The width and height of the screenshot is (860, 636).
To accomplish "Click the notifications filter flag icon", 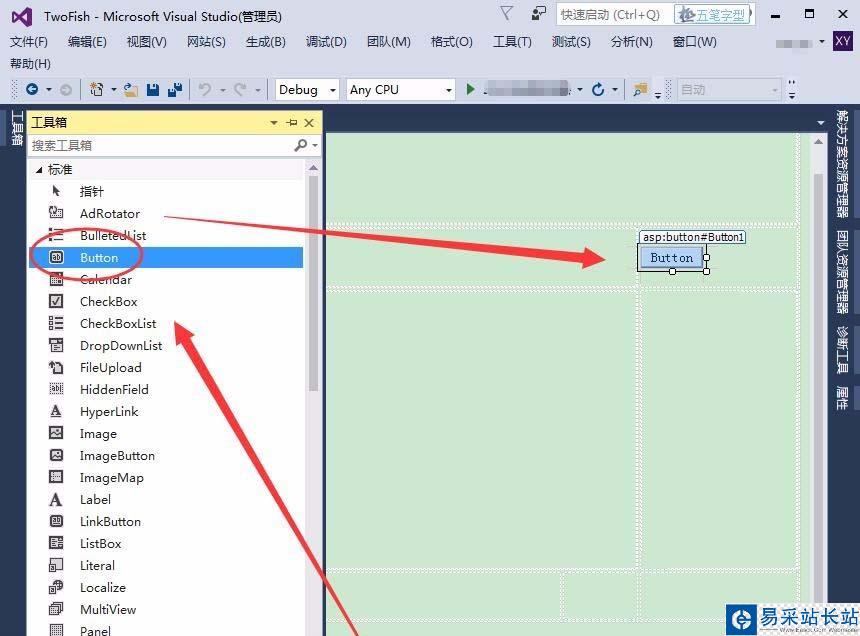I will pyautogui.click(x=507, y=13).
